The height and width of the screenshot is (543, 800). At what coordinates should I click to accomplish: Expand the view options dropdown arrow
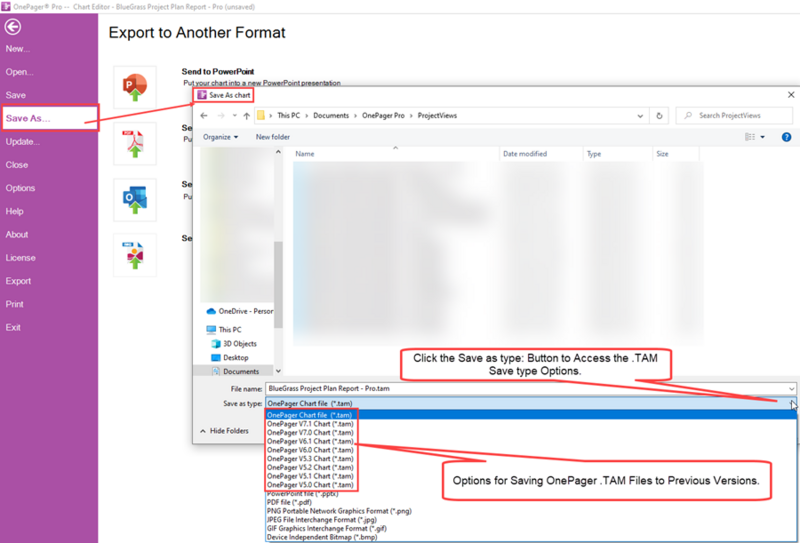[763, 137]
